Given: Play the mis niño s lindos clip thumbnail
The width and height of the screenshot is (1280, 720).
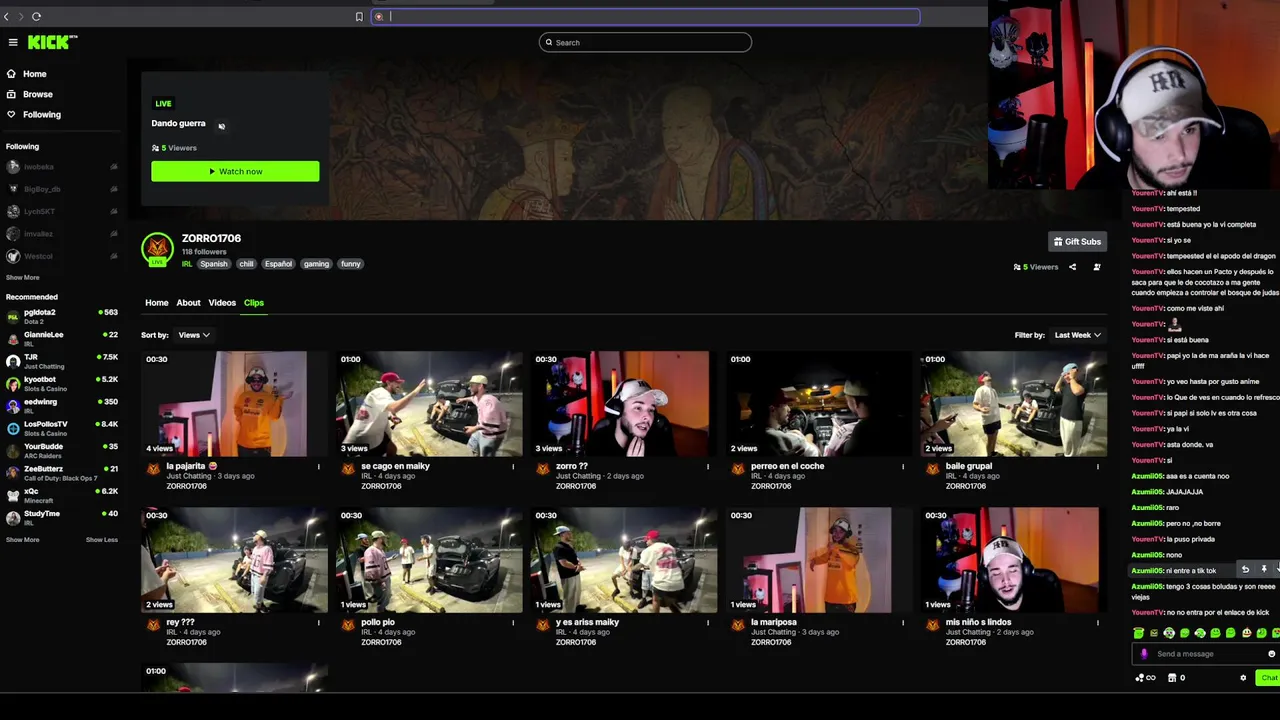Looking at the screenshot, I should [1013, 560].
